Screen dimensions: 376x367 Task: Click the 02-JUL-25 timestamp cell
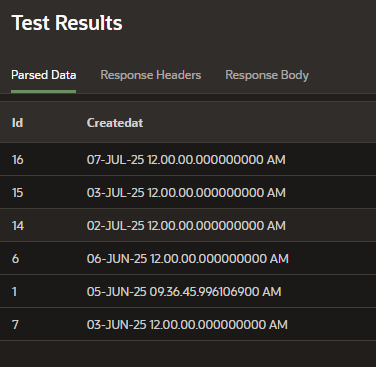pyautogui.click(x=186, y=226)
